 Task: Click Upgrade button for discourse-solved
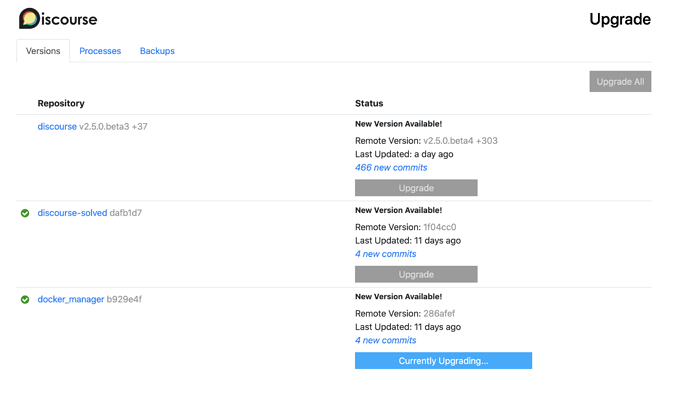(x=416, y=274)
